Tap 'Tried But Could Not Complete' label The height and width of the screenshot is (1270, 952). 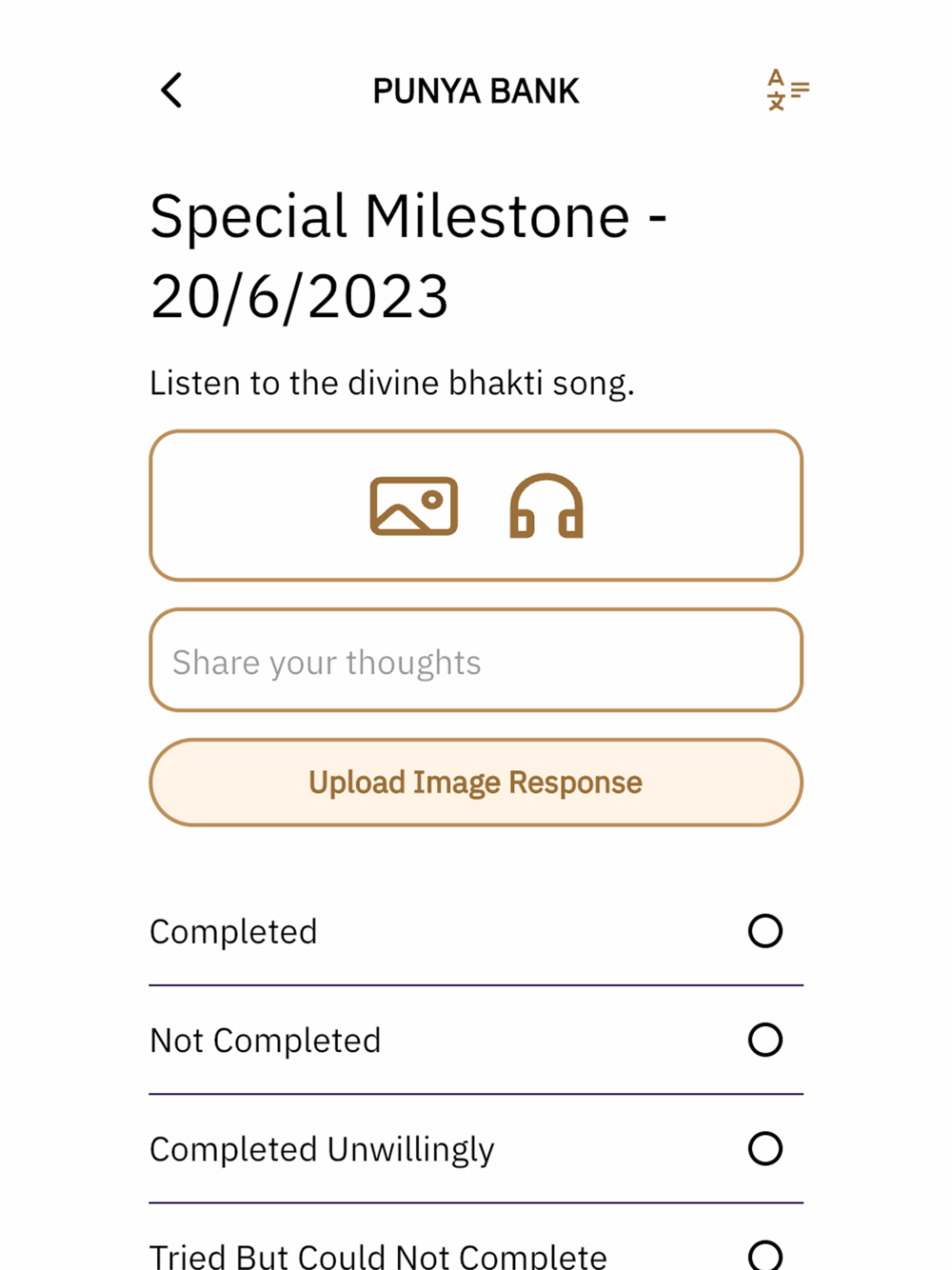pyautogui.click(x=378, y=1256)
